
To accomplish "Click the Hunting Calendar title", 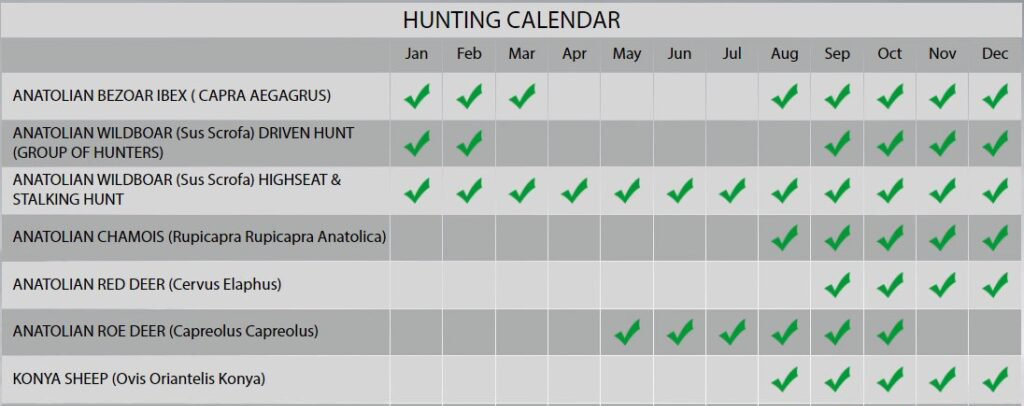I will click(511, 20).
